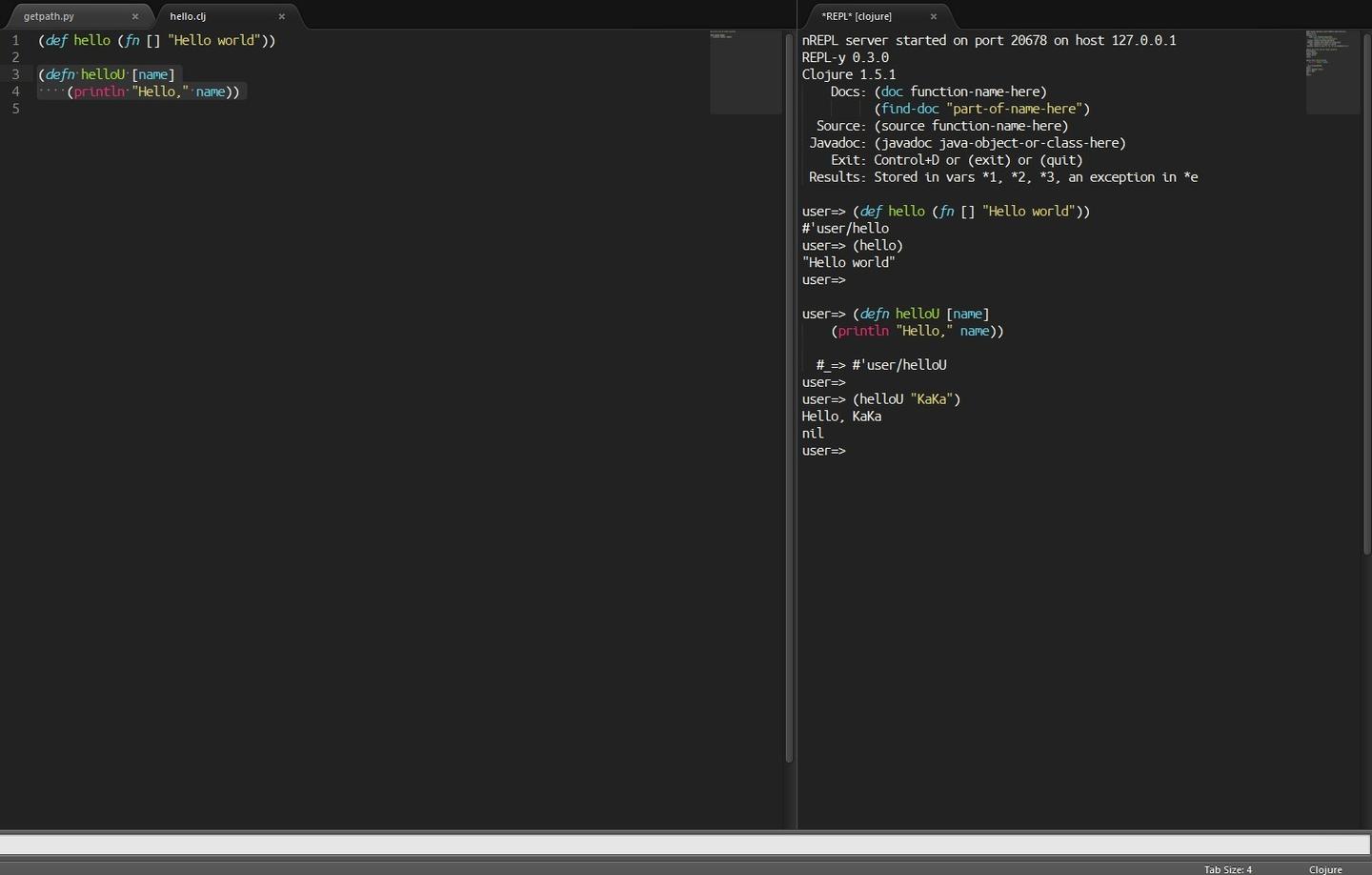Close the REPL tab

933,16
